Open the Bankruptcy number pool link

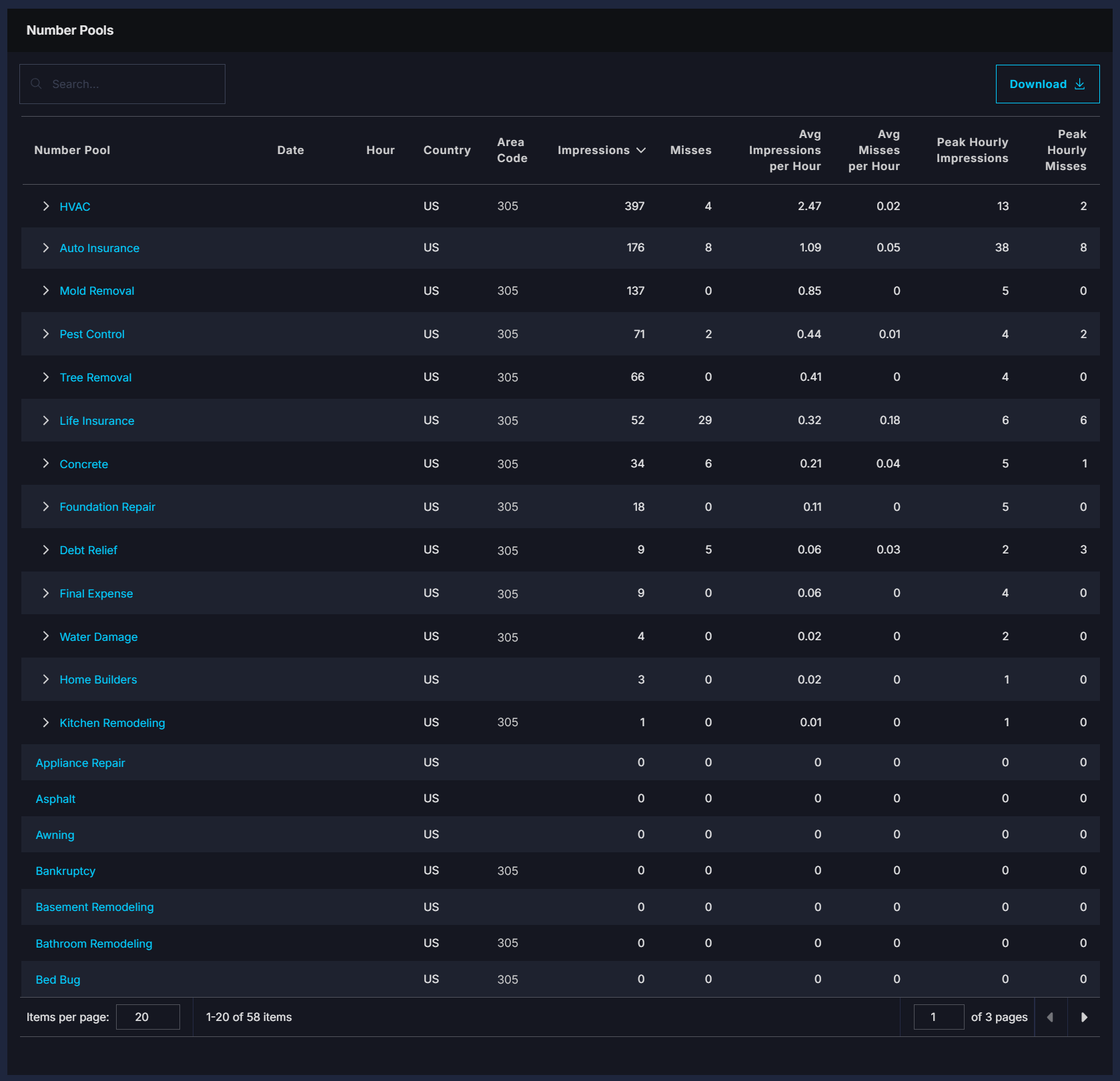coord(65,871)
